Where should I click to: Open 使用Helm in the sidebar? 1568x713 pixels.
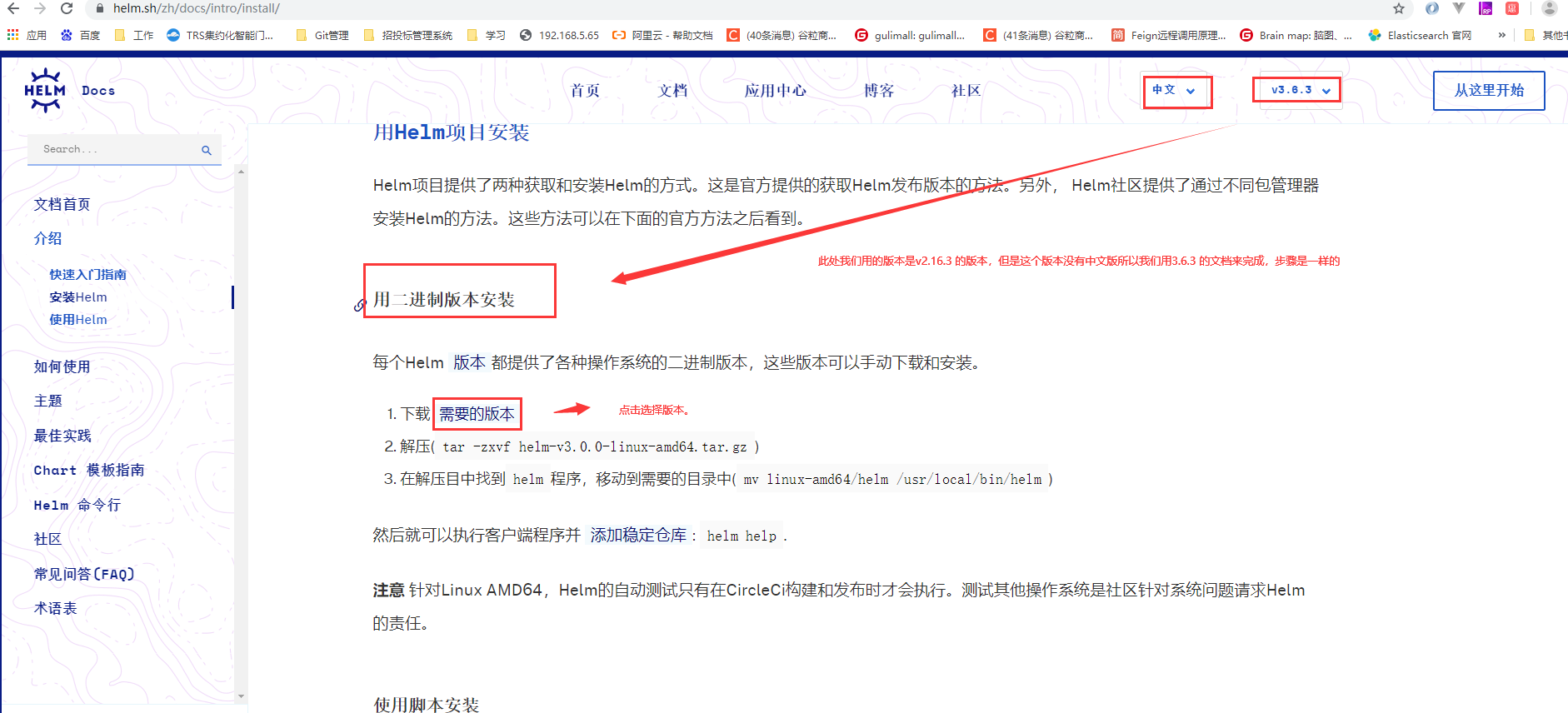click(x=78, y=319)
